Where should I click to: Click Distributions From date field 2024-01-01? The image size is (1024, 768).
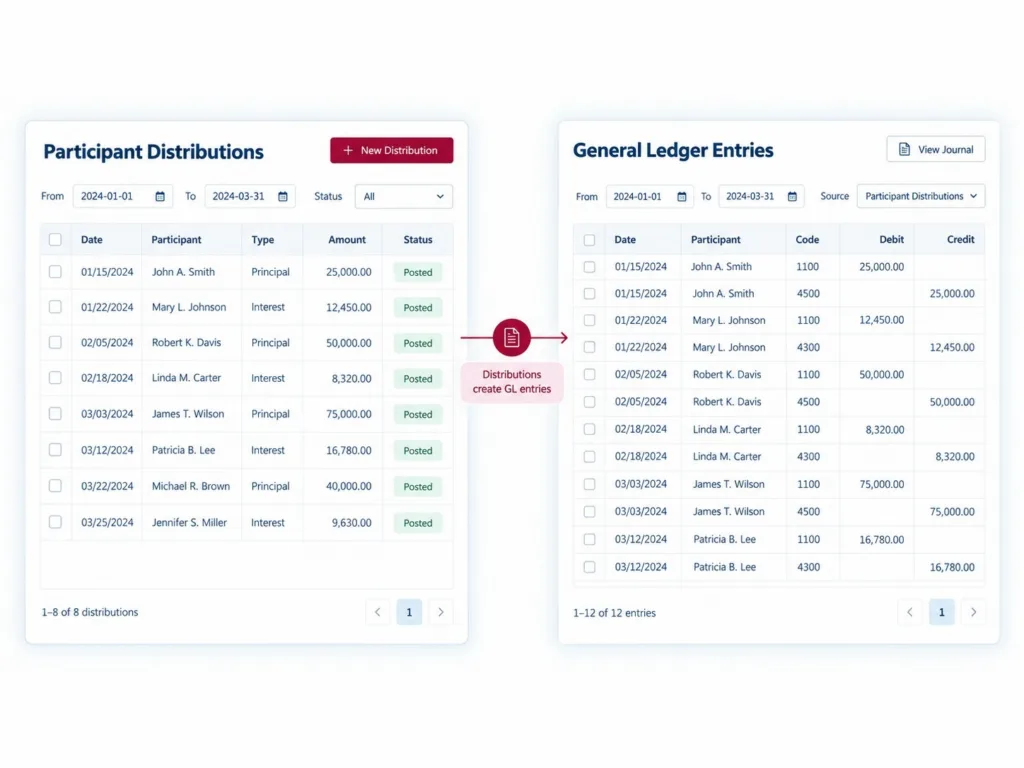coord(123,197)
